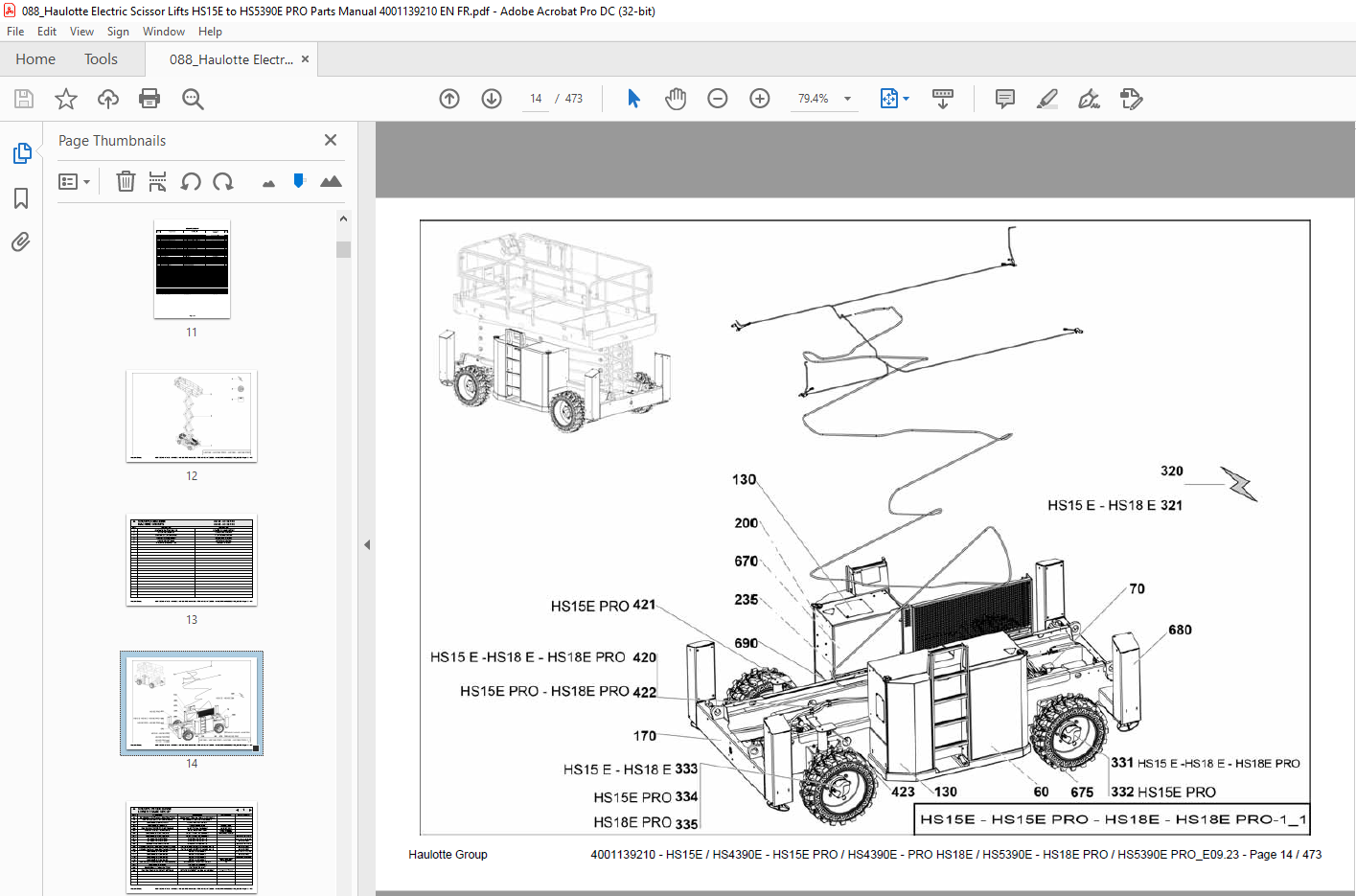Click the 'HS15E PRO 421' label
The image size is (1356, 896).
(603, 606)
